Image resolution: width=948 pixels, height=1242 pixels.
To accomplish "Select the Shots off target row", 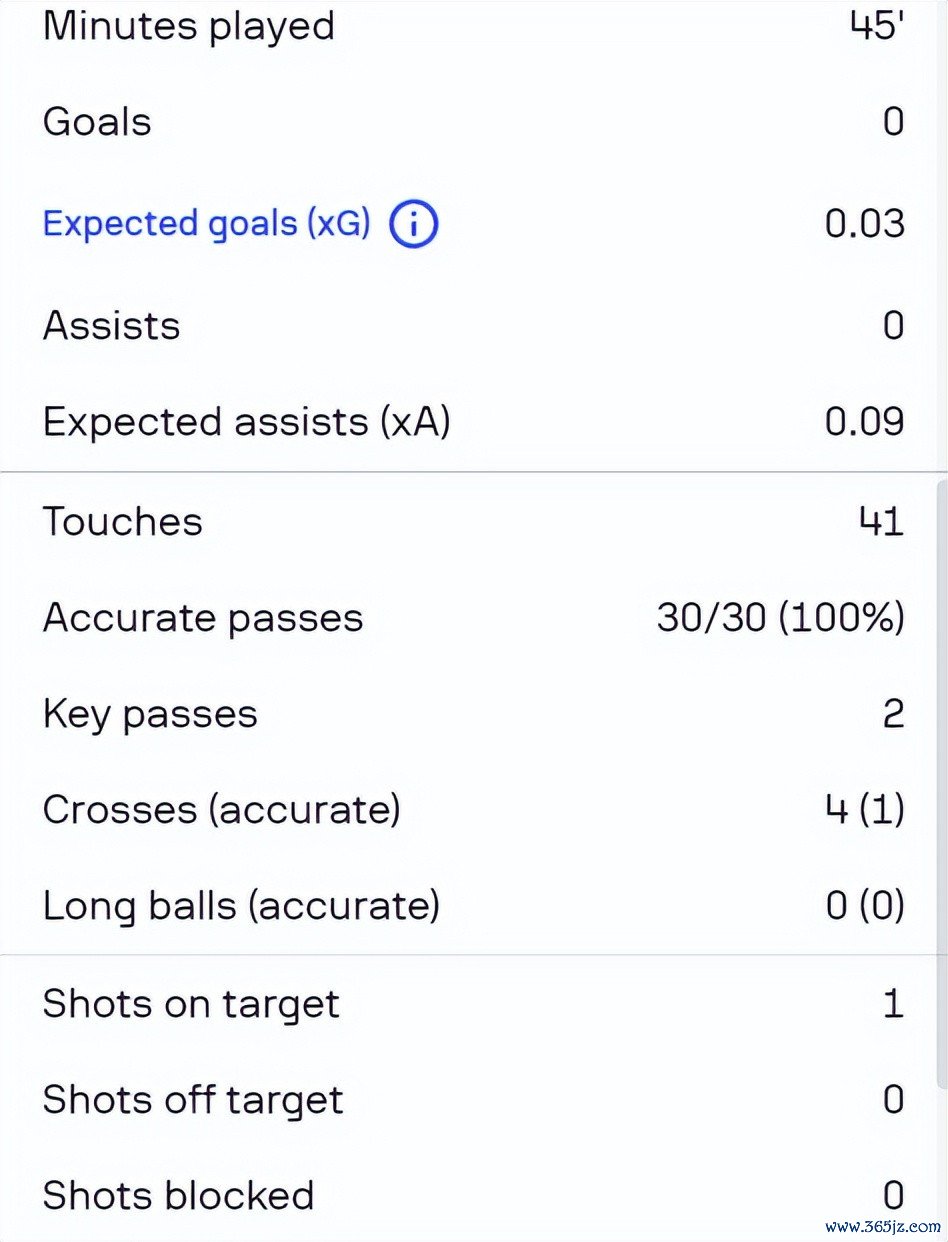I will (x=474, y=1100).
